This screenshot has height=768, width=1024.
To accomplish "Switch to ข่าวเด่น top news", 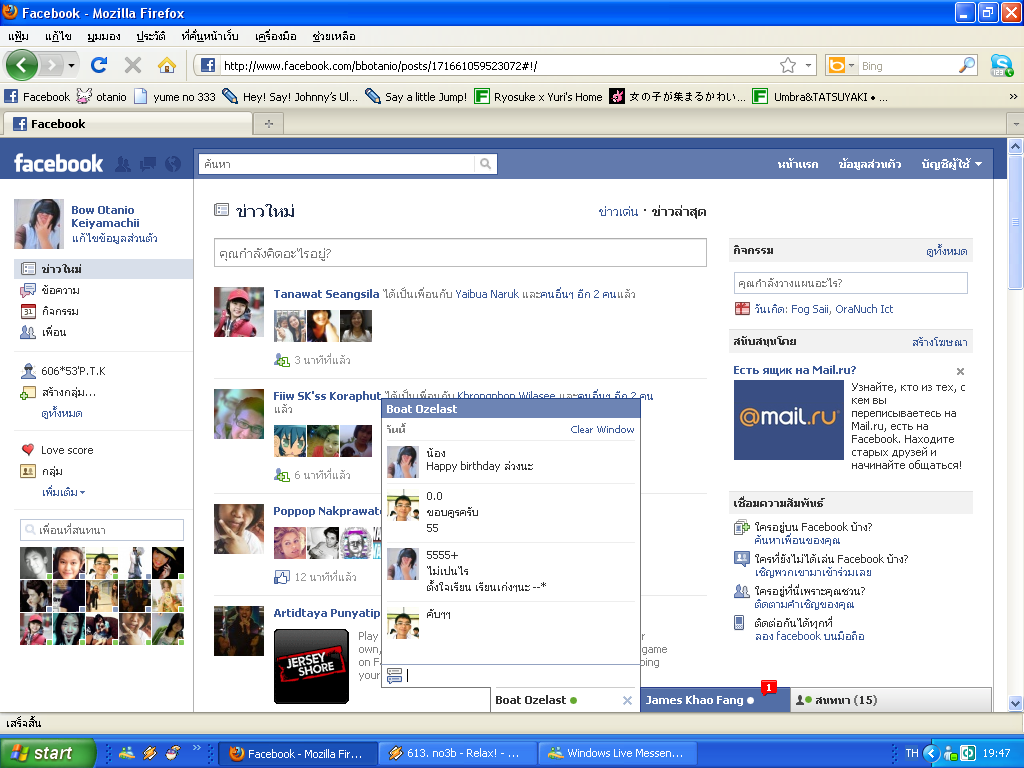I will [618, 212].
